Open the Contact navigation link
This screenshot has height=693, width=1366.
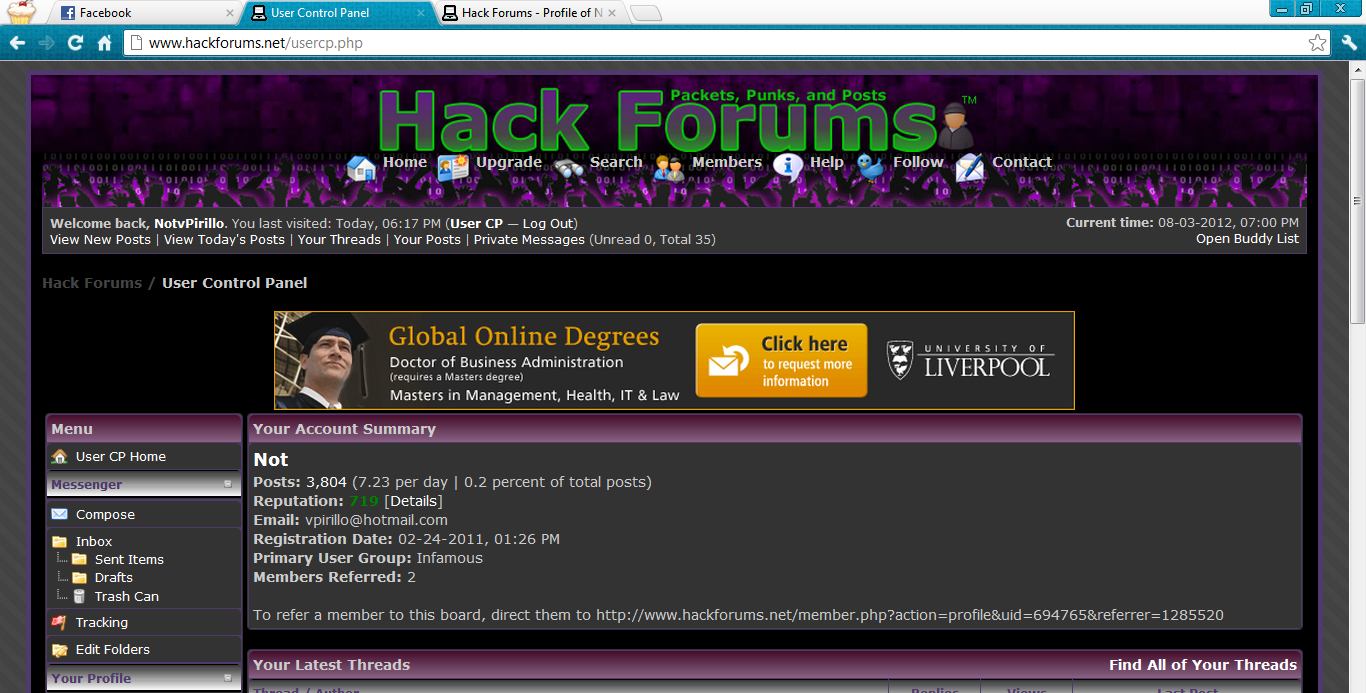[x=1022, y=162]
